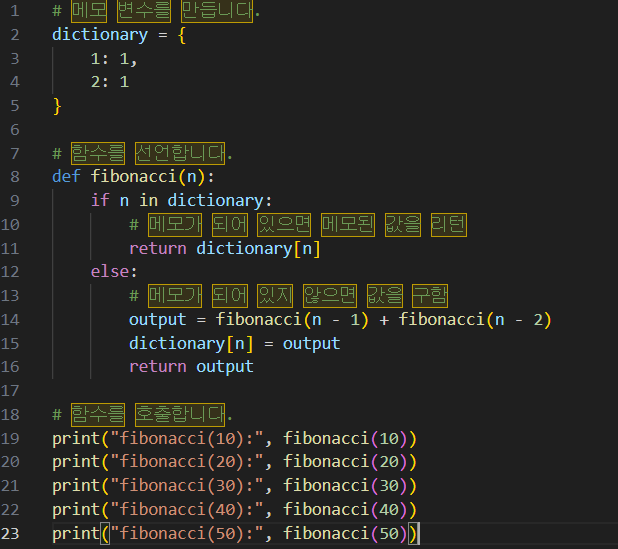This screenshot has width=618, height=549.
Task: Click the string "fibonacci(30):" on line 21
Action: 187,486
